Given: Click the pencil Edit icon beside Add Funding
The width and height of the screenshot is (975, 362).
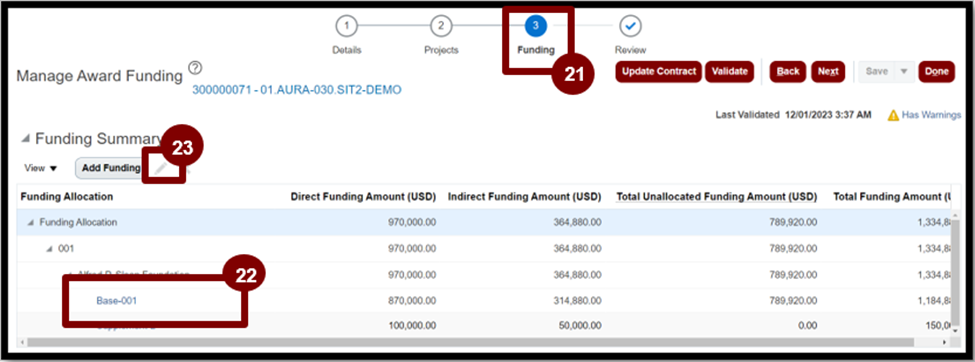Looking at the screenshot, I should (161, 168).
